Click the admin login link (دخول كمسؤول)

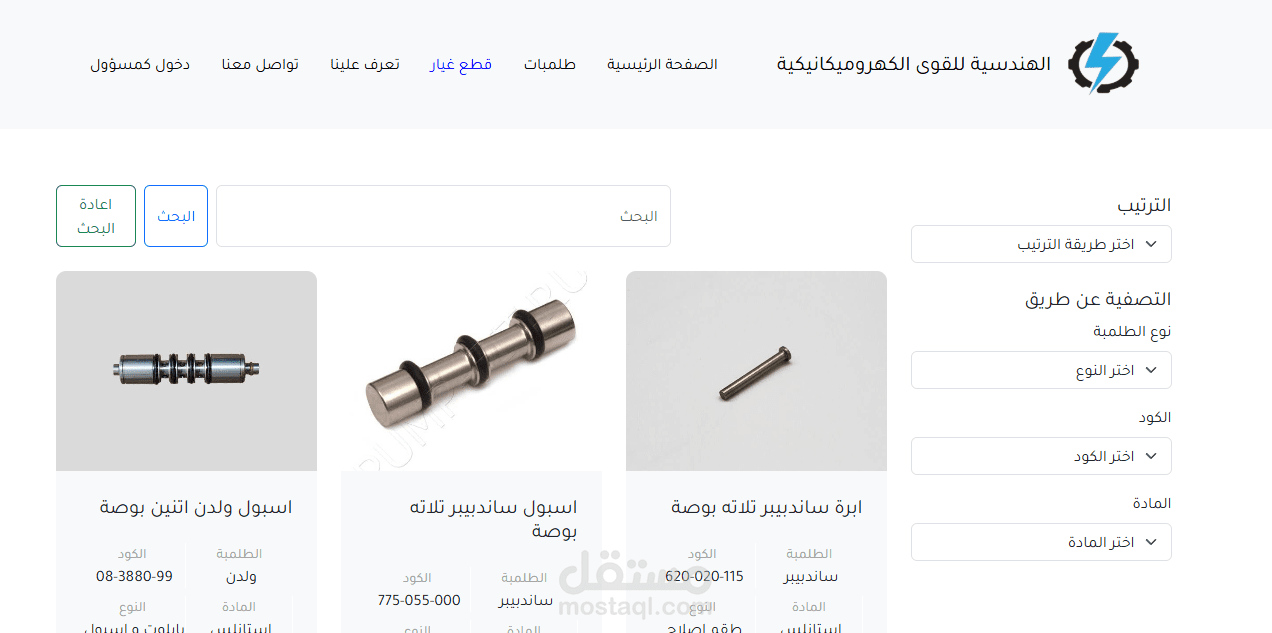point(140,64)
